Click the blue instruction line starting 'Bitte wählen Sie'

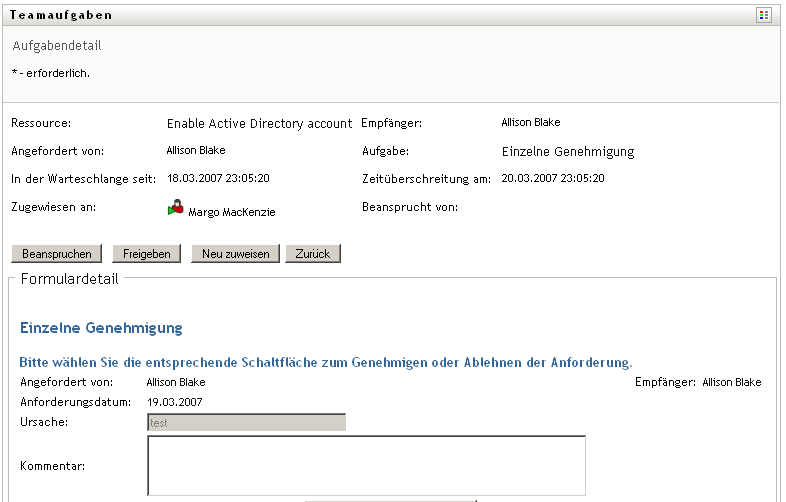pos(326,362)
